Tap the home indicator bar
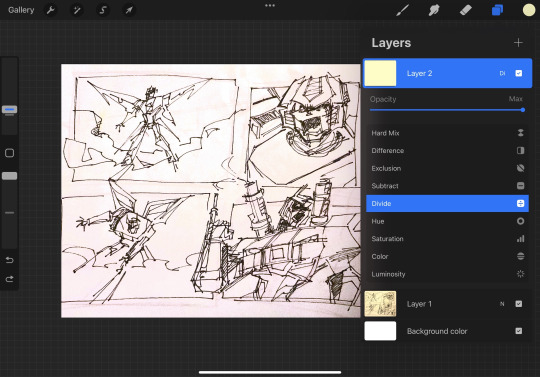This screenshot has height=377, width=540. point(270,372)
